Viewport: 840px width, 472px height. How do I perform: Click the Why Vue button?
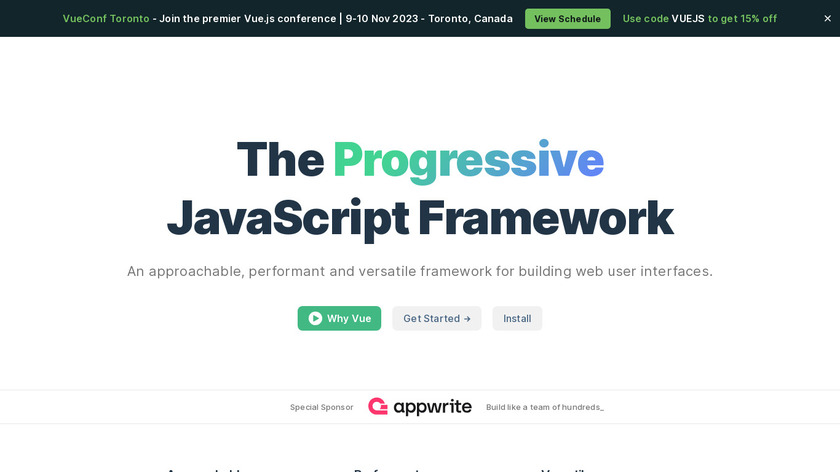coord(339,318)
